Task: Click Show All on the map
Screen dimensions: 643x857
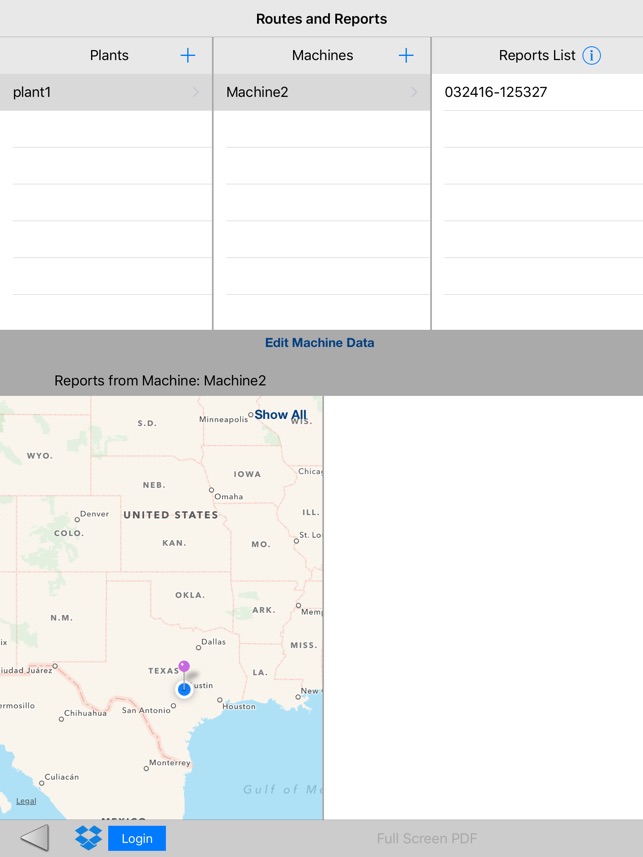Action: pyautogui.click(x=280, y=415)
